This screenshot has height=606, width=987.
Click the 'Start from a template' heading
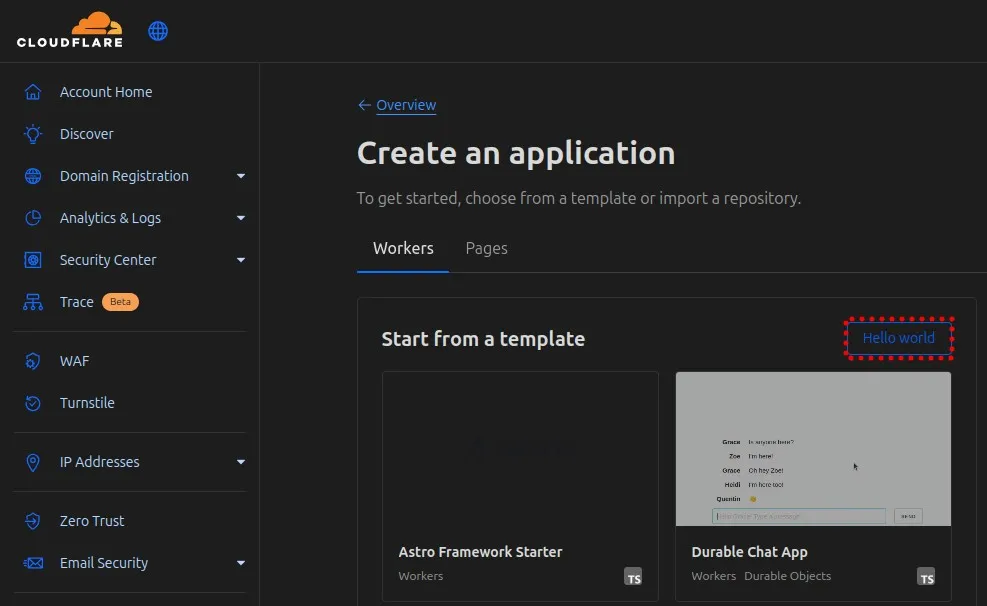(x=483, y=339)
